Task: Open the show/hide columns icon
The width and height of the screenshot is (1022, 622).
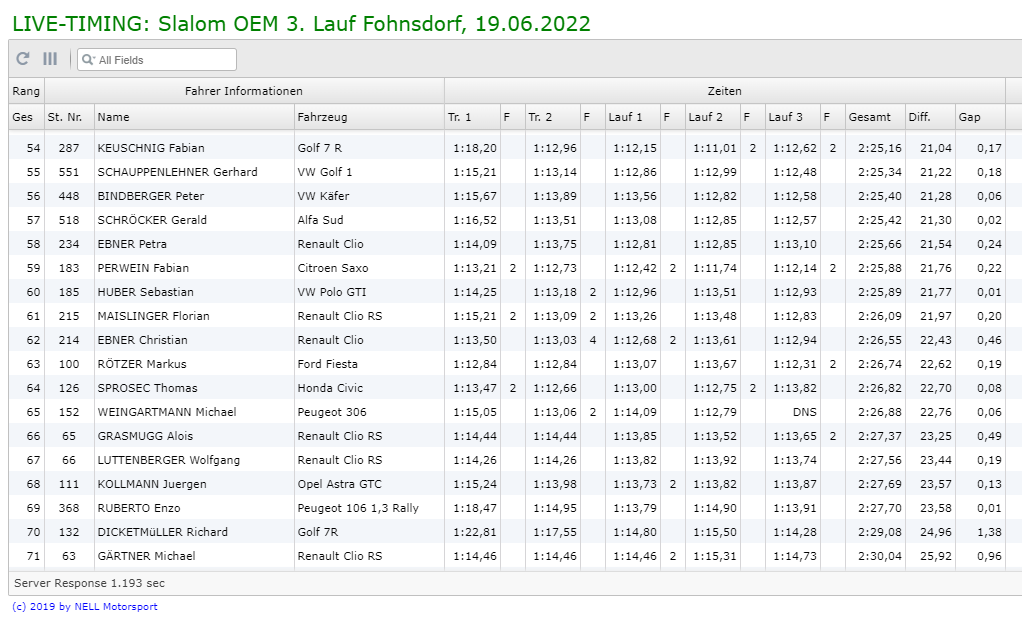Action: 50,60
